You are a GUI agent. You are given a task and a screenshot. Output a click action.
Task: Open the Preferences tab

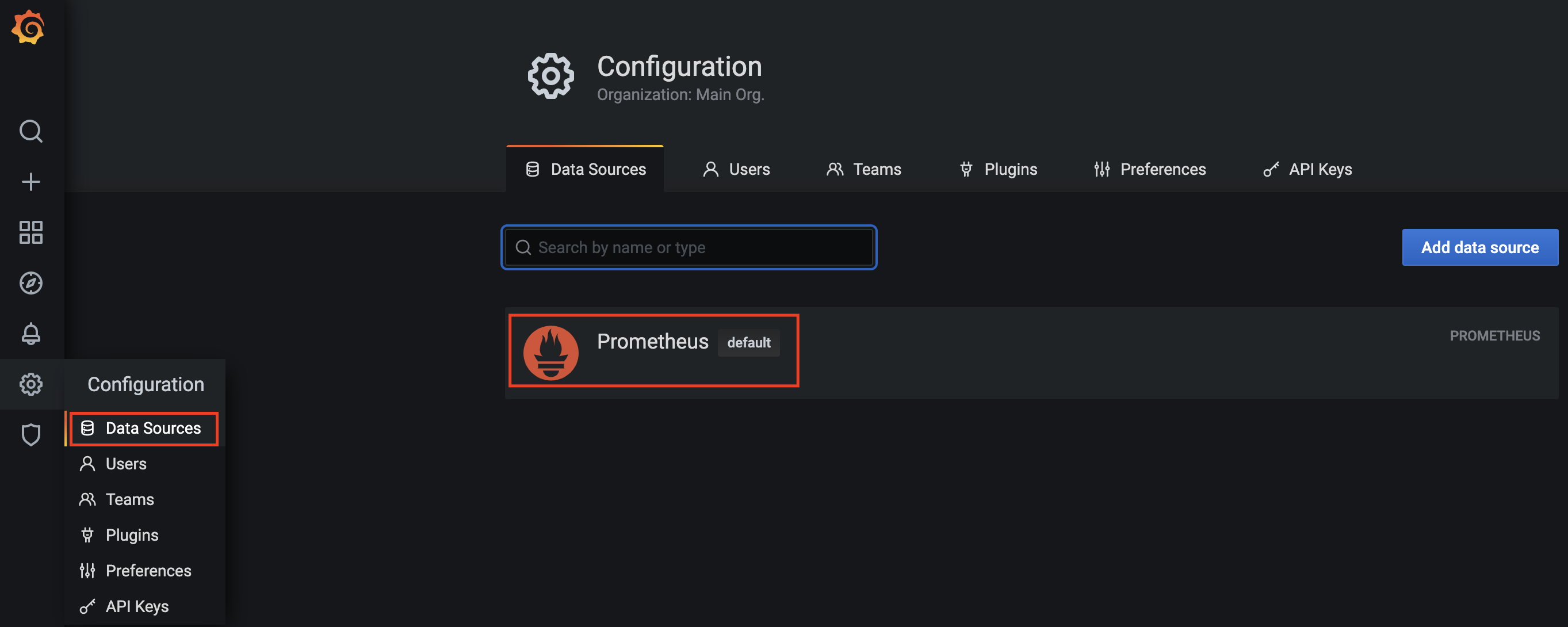tap(1149, 169)
